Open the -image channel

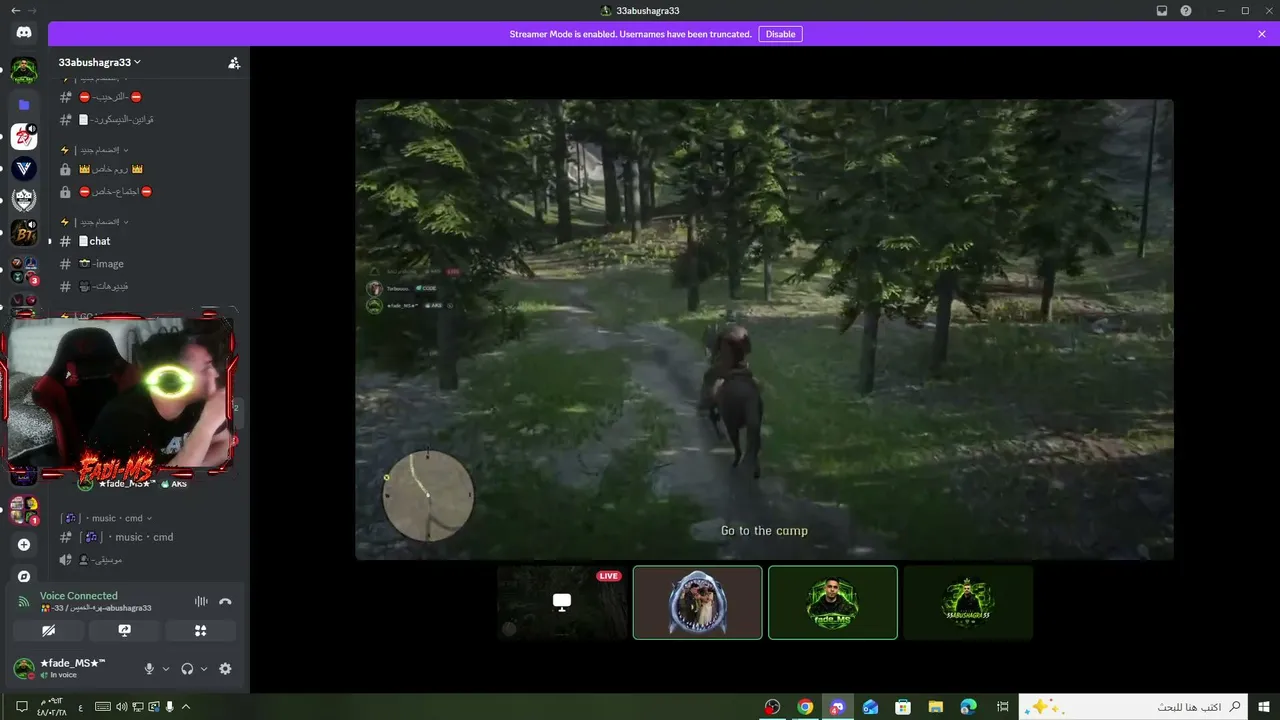148,264
